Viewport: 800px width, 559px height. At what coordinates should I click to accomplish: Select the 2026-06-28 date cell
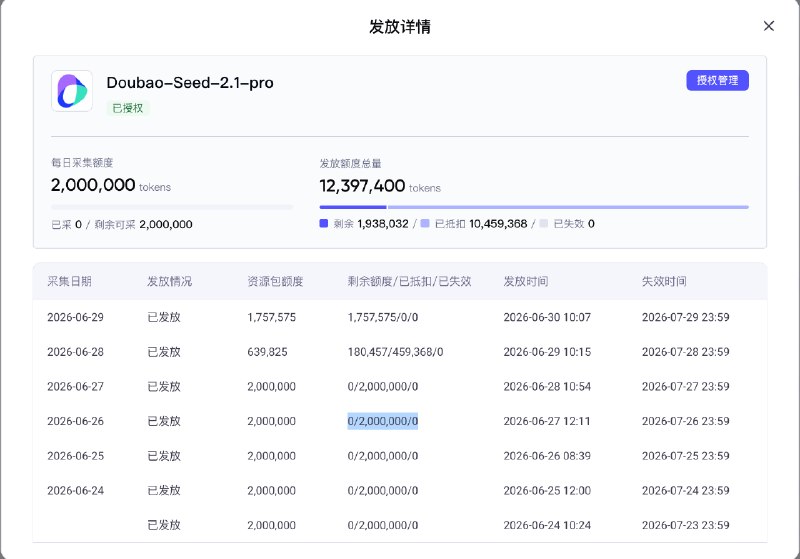[x=76, y=352]
